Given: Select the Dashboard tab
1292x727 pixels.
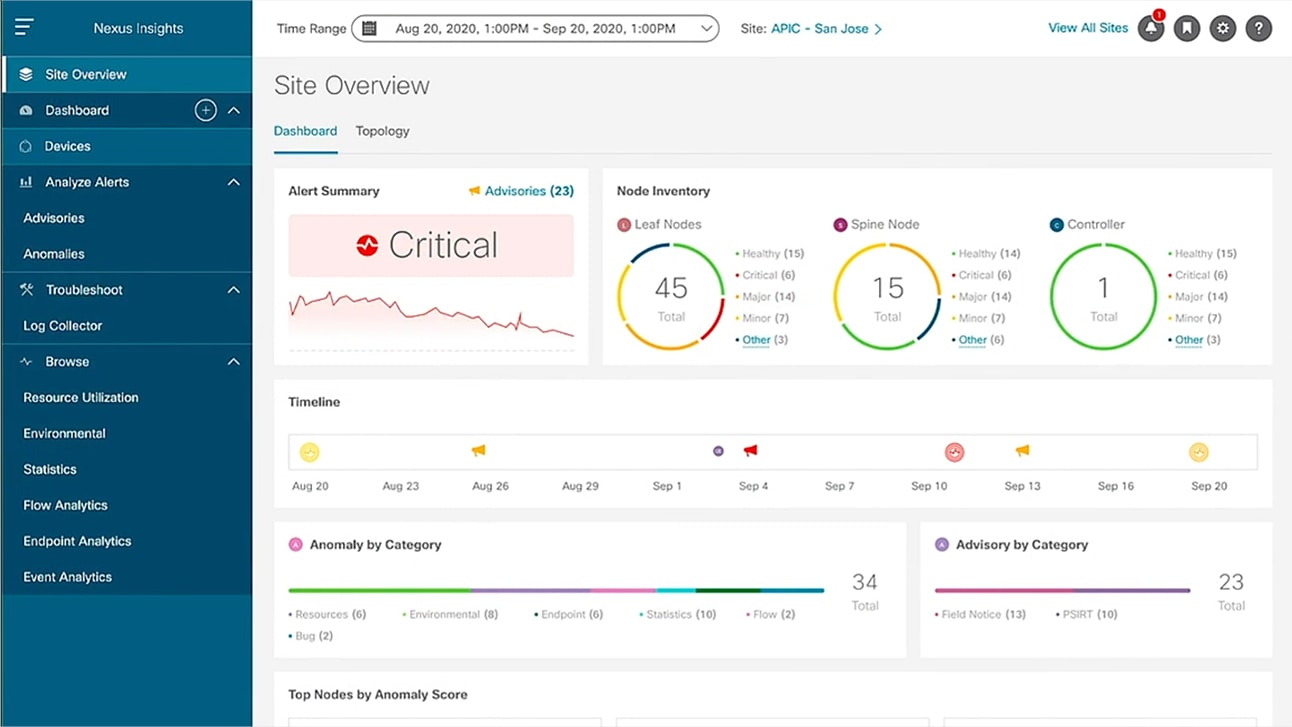Looking at the screenshot, I should 305,131.
